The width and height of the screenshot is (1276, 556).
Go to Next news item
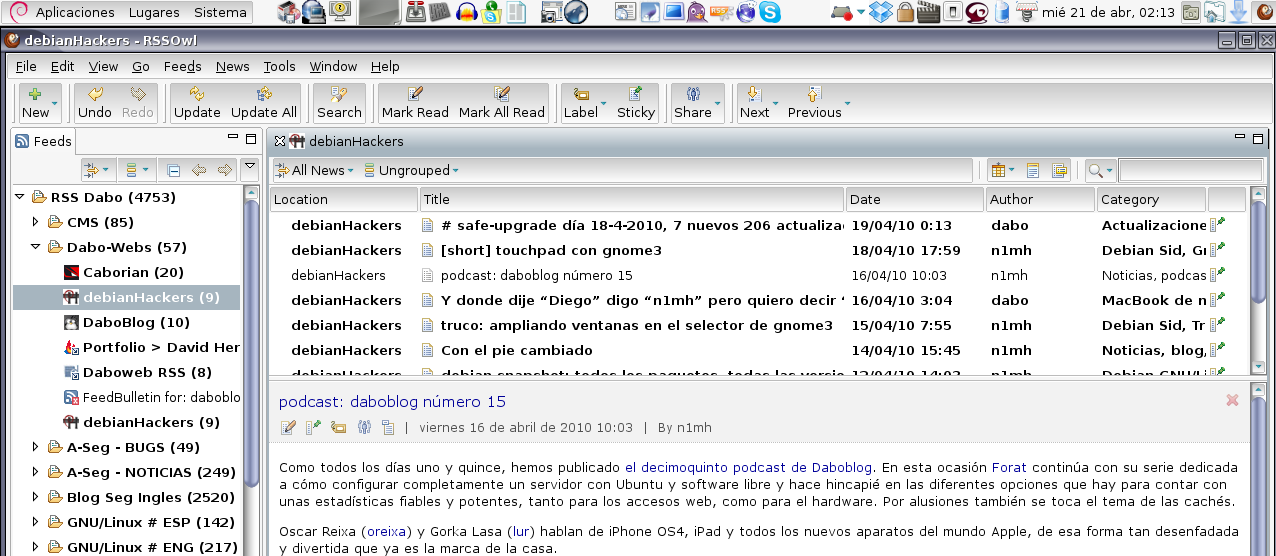coord(755,102)
